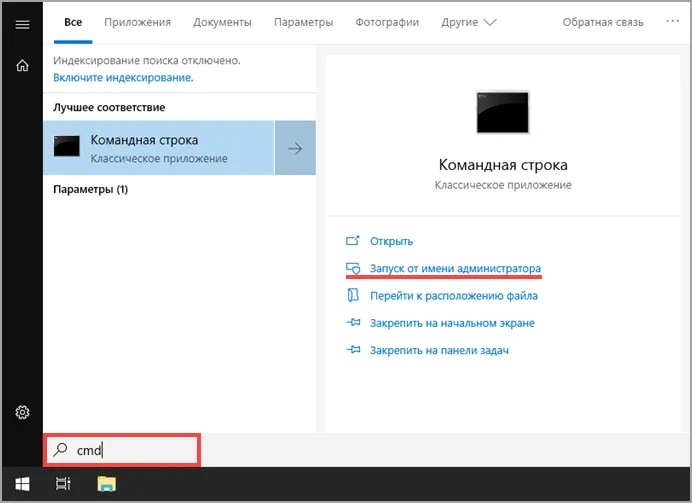Expand the arrow next to Командная строка
Image resolution: width=692 pixels, height=503 pixels.
point(295,148)
